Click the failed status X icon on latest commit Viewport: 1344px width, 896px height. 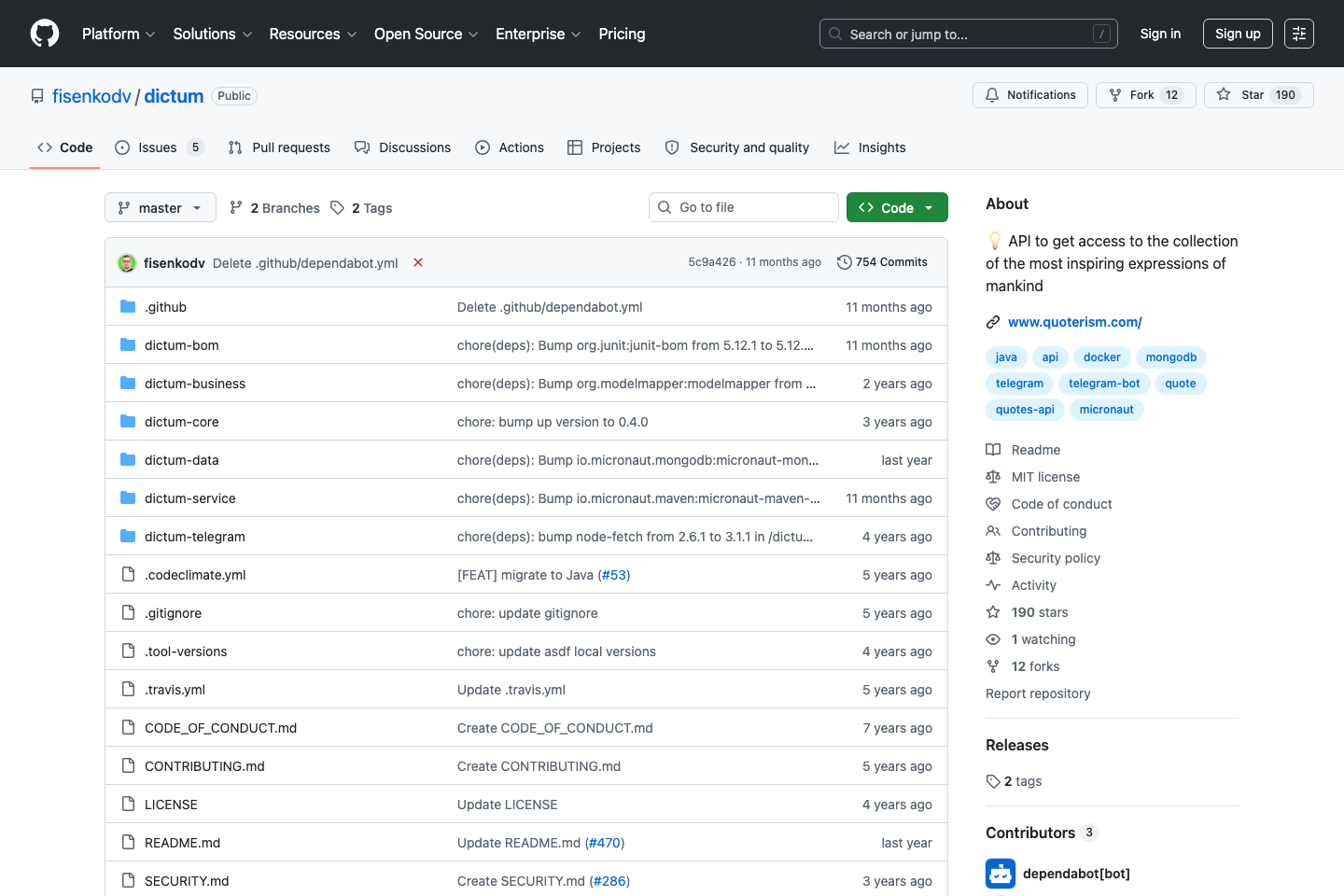(x=418, y=262)
